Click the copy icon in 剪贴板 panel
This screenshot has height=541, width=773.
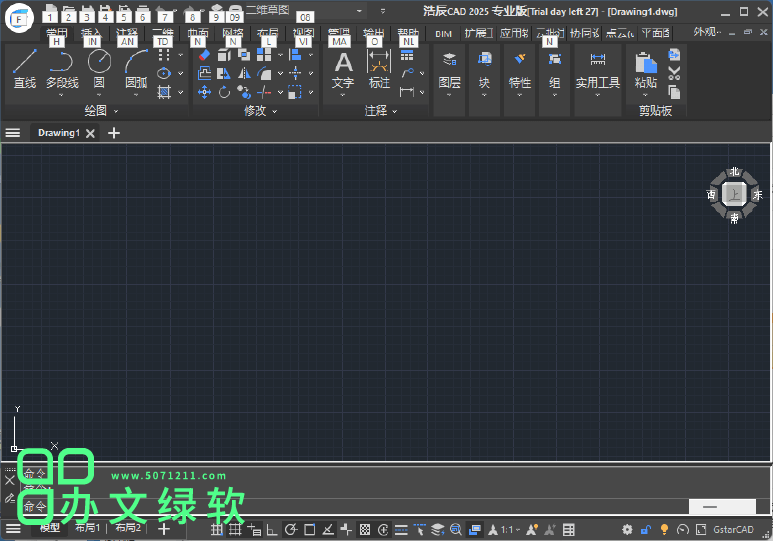(x=674, y=92)
